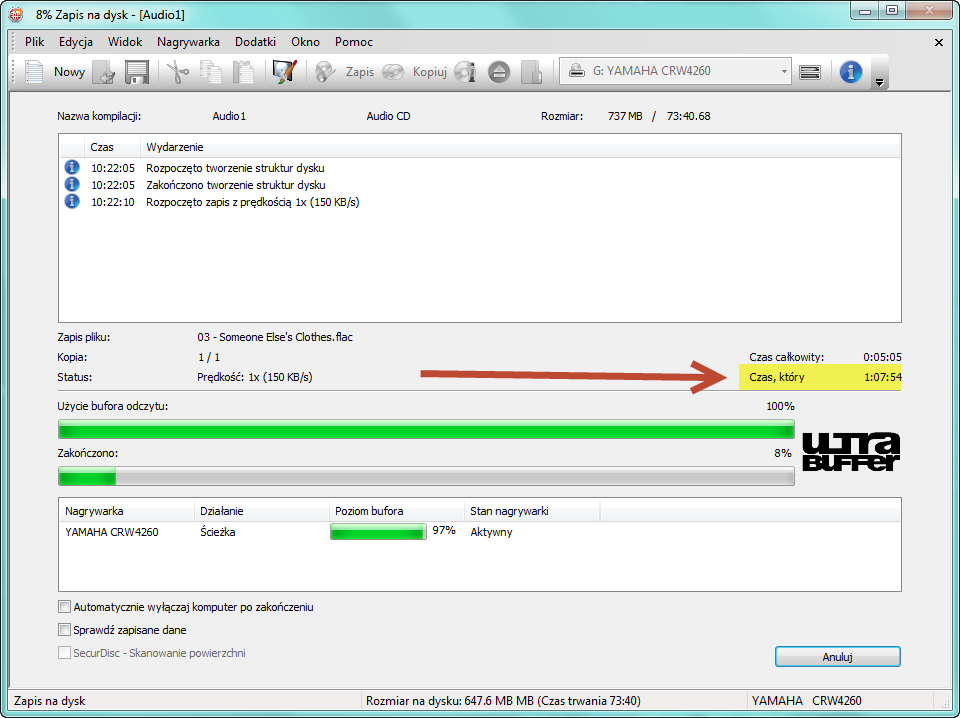The image size is (960, 718).
Task: Click the gray document icon after eject
Action: click(x=531, y=72)
